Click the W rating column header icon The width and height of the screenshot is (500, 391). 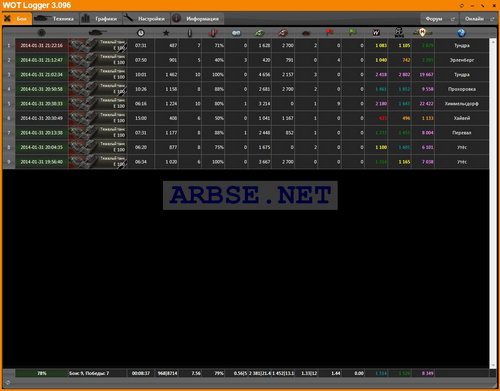click(x=376, y=33)
